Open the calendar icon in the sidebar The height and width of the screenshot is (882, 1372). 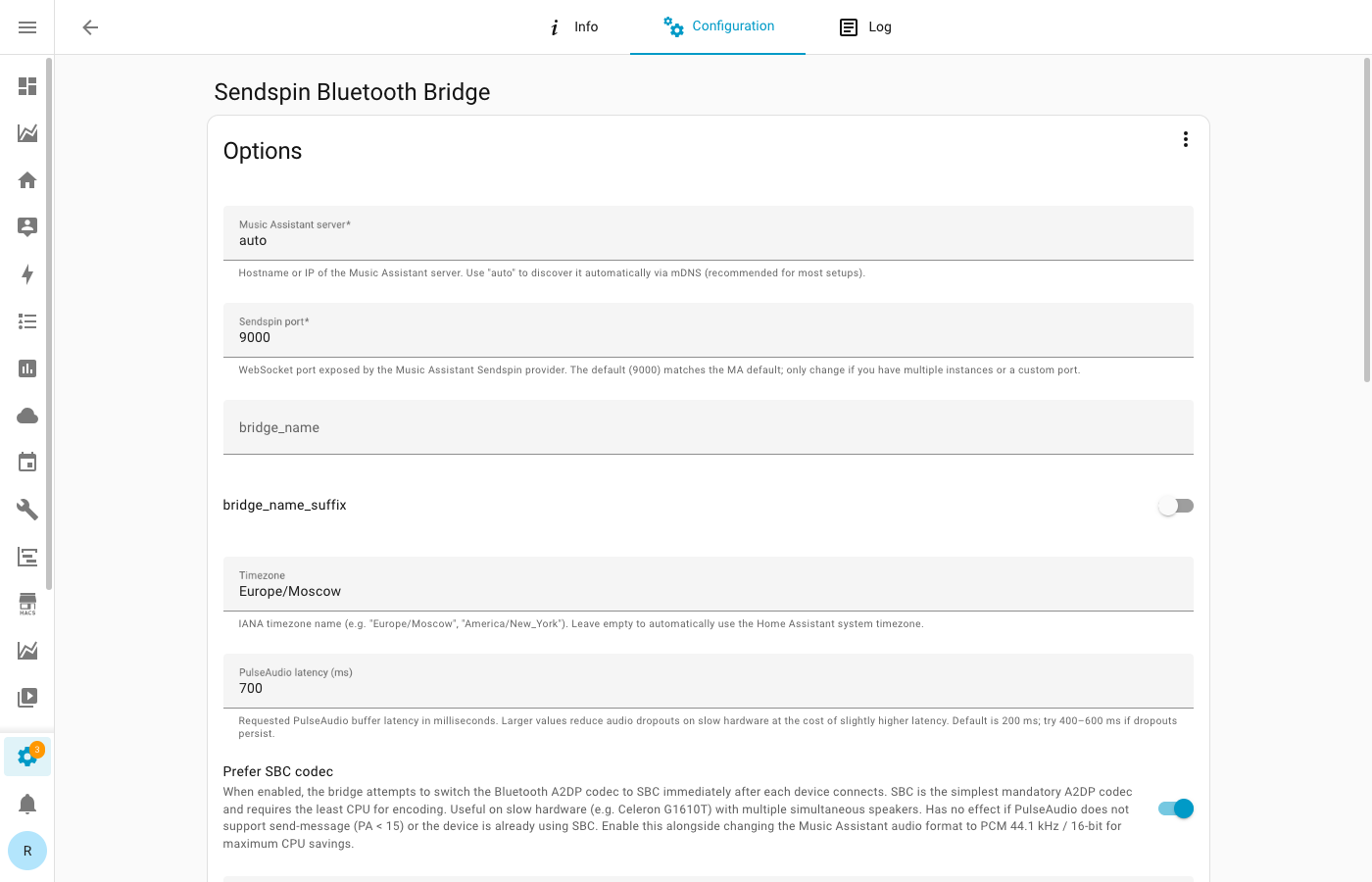[x=26, y=462]
